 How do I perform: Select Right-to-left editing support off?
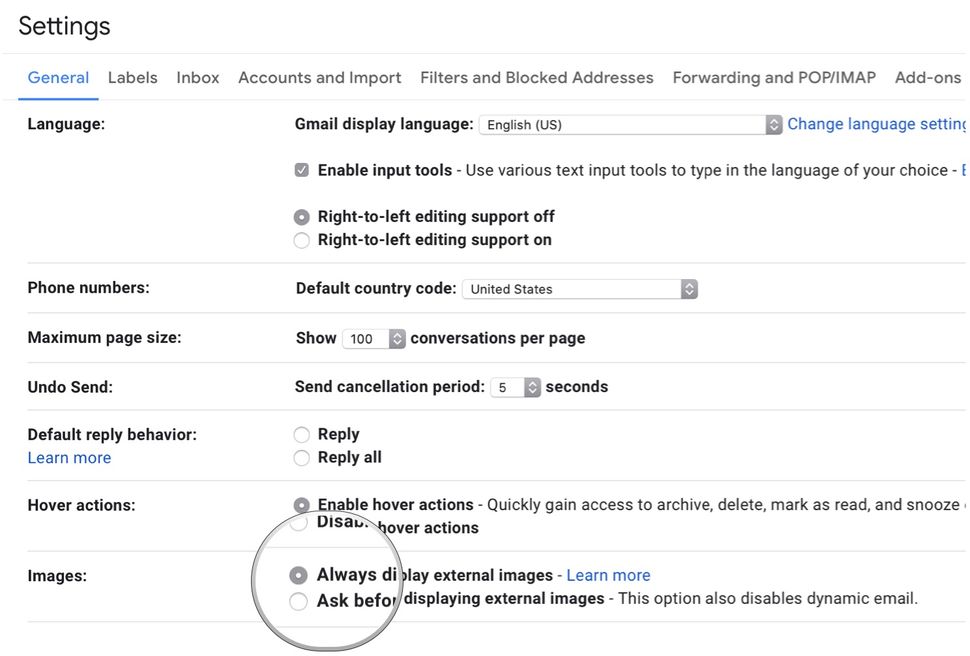[x=301, y=216]
